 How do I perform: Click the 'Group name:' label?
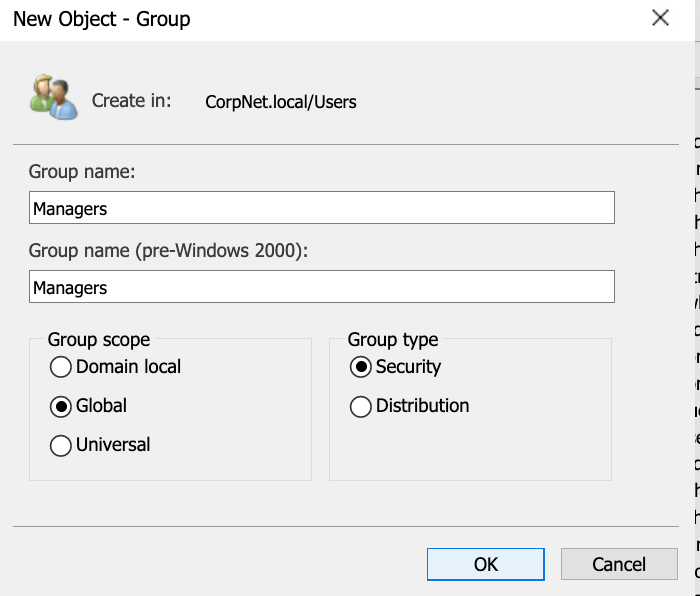(82, 172)
